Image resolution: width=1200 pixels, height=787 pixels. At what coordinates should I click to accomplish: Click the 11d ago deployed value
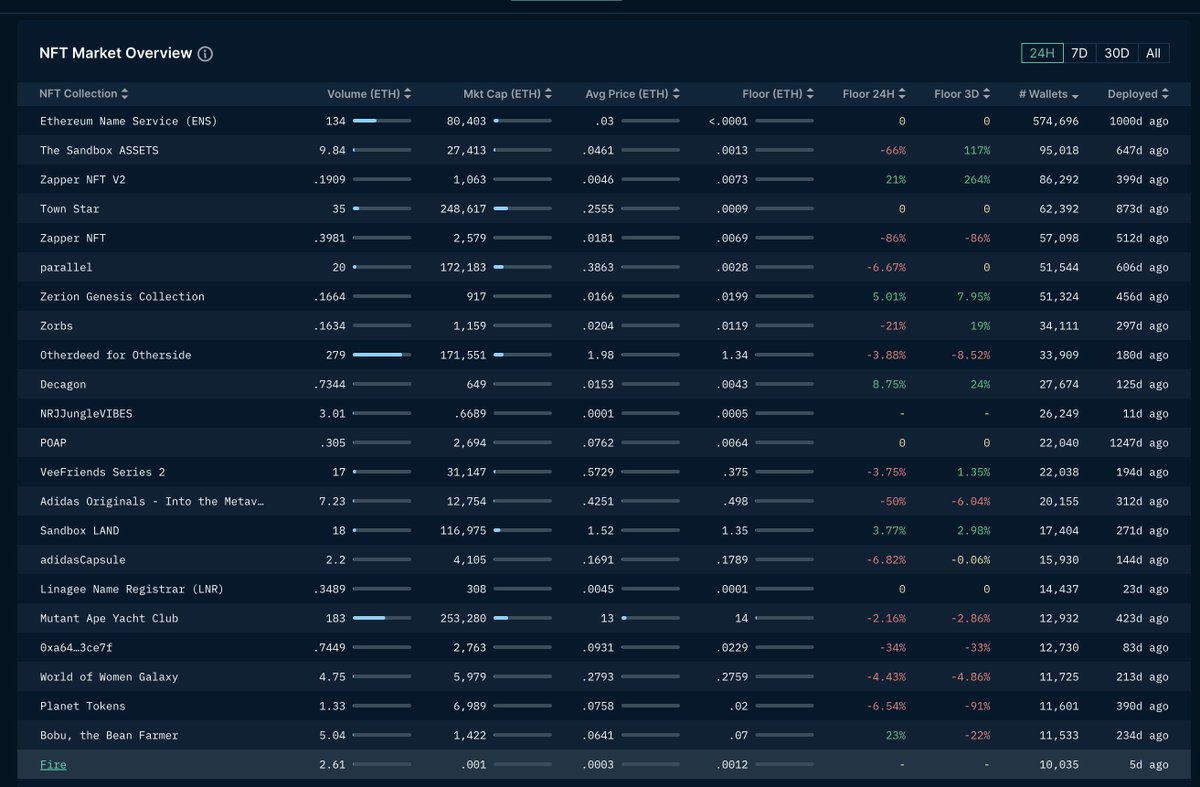[1146, 413]
